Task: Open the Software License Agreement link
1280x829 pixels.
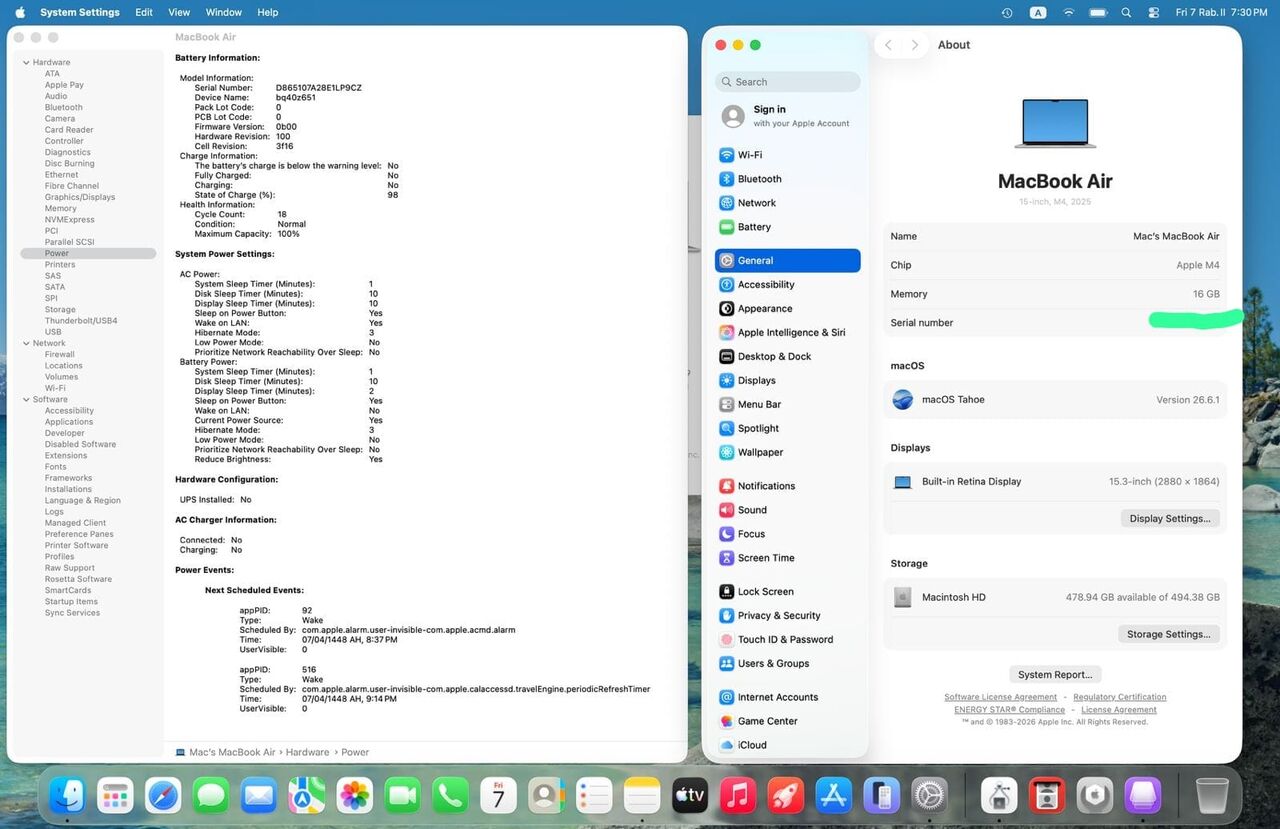Action: pyautogui.click(x=1000, y=697)
